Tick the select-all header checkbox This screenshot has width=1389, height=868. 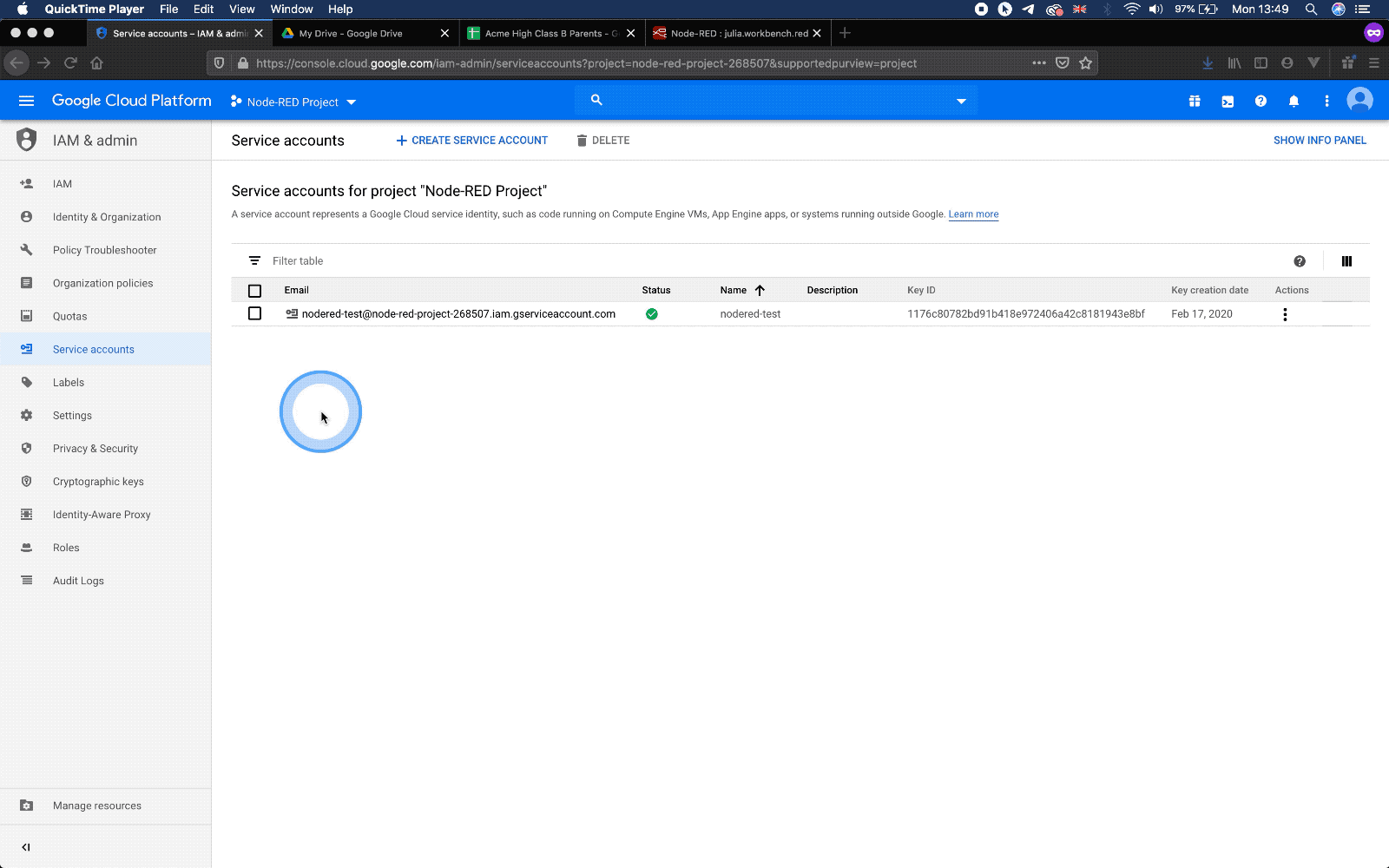tap(254, 291)
